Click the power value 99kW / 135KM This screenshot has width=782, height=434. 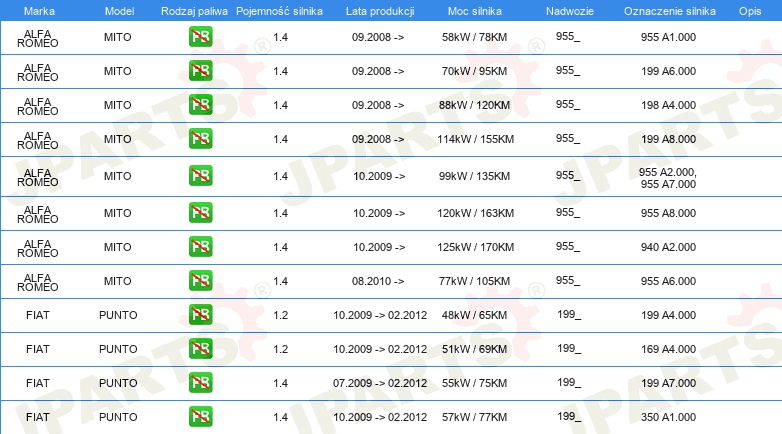tap(474, 176)
